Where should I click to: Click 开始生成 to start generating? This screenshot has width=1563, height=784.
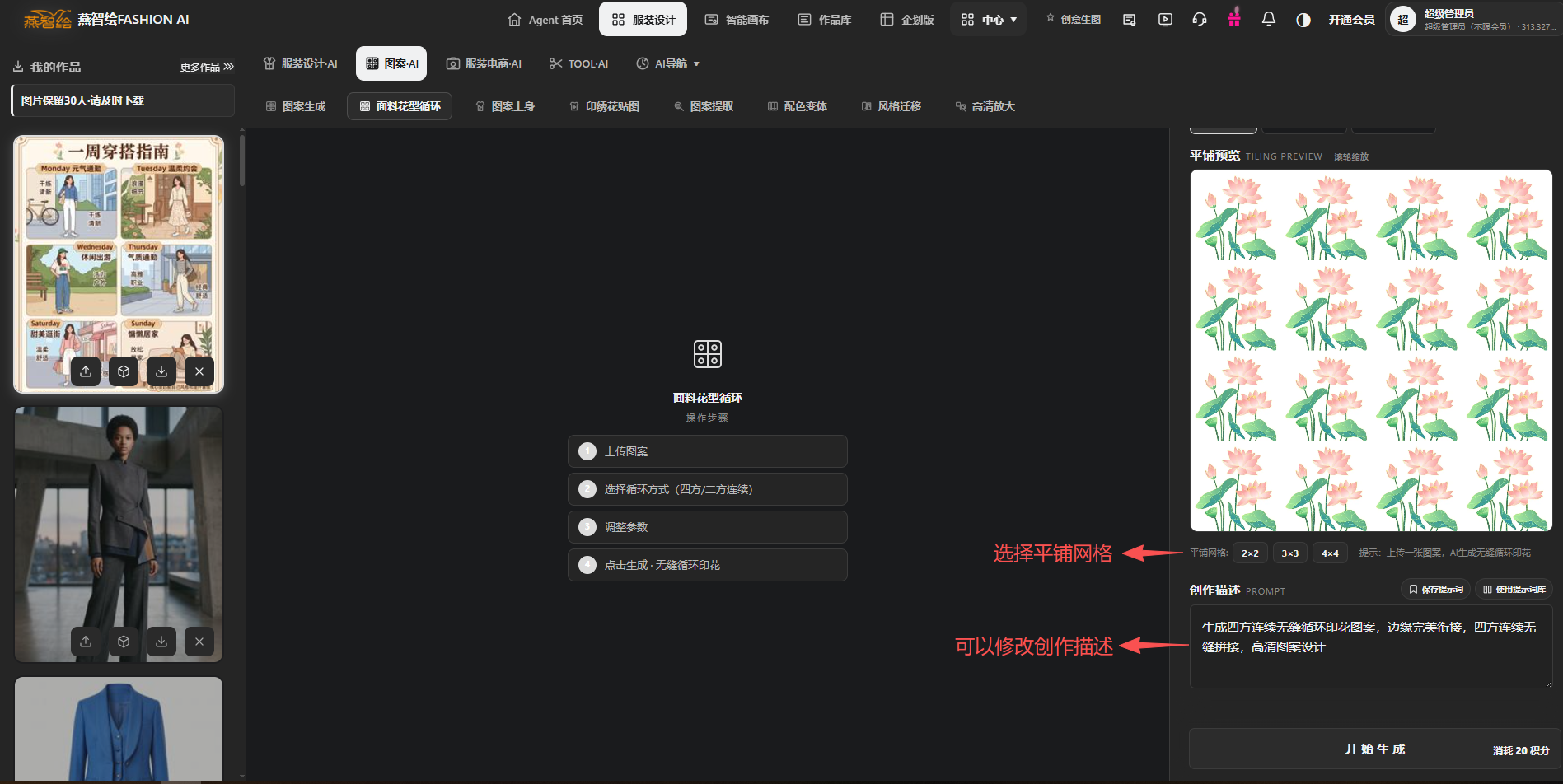point(1374,749)
